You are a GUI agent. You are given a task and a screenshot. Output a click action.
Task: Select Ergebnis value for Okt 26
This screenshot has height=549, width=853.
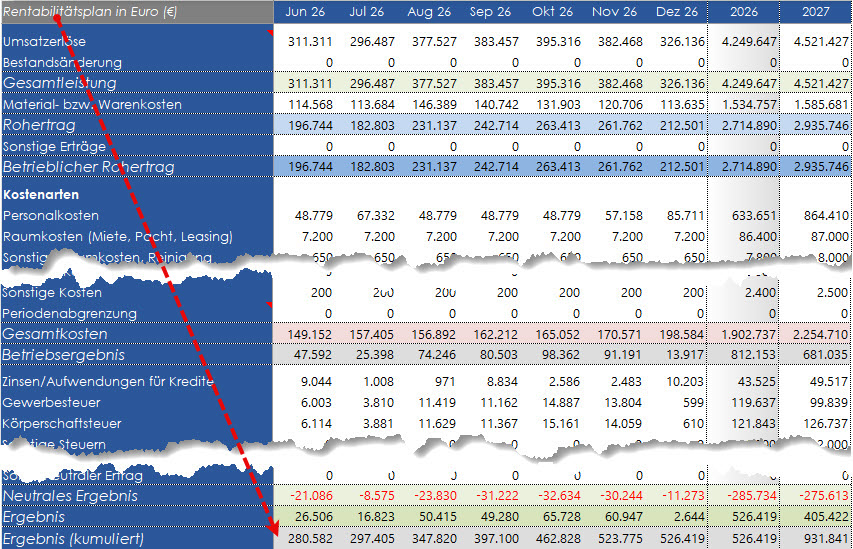(x=558, y=517)
